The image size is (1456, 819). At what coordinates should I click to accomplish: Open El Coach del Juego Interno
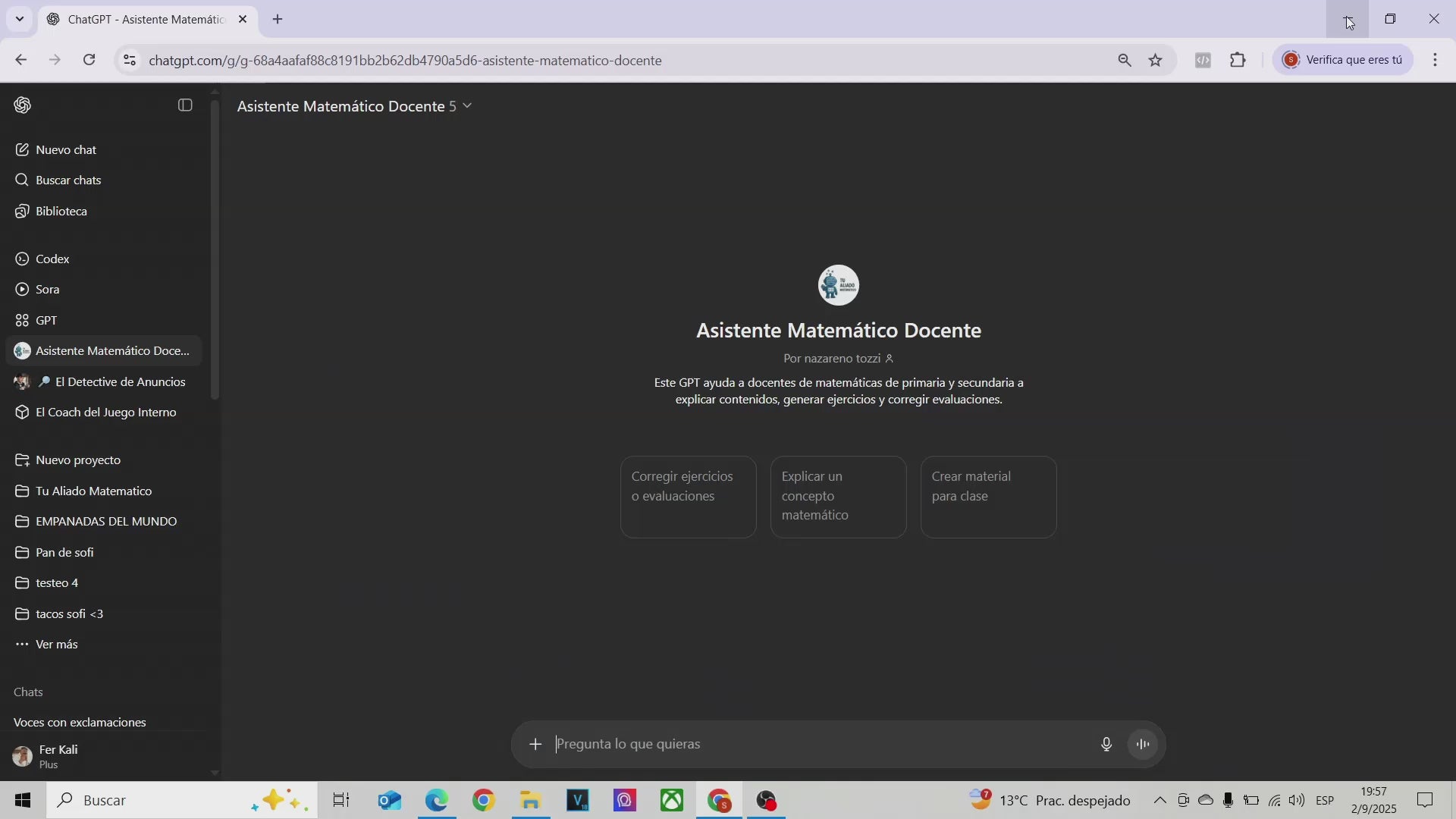(x=103, y=413)
